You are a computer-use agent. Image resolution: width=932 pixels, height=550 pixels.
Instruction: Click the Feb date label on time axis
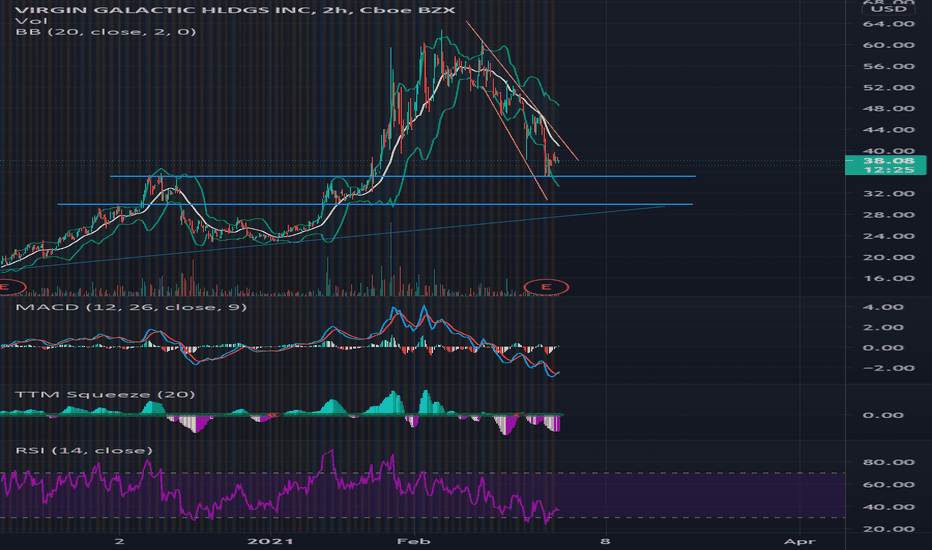[414, 541]
